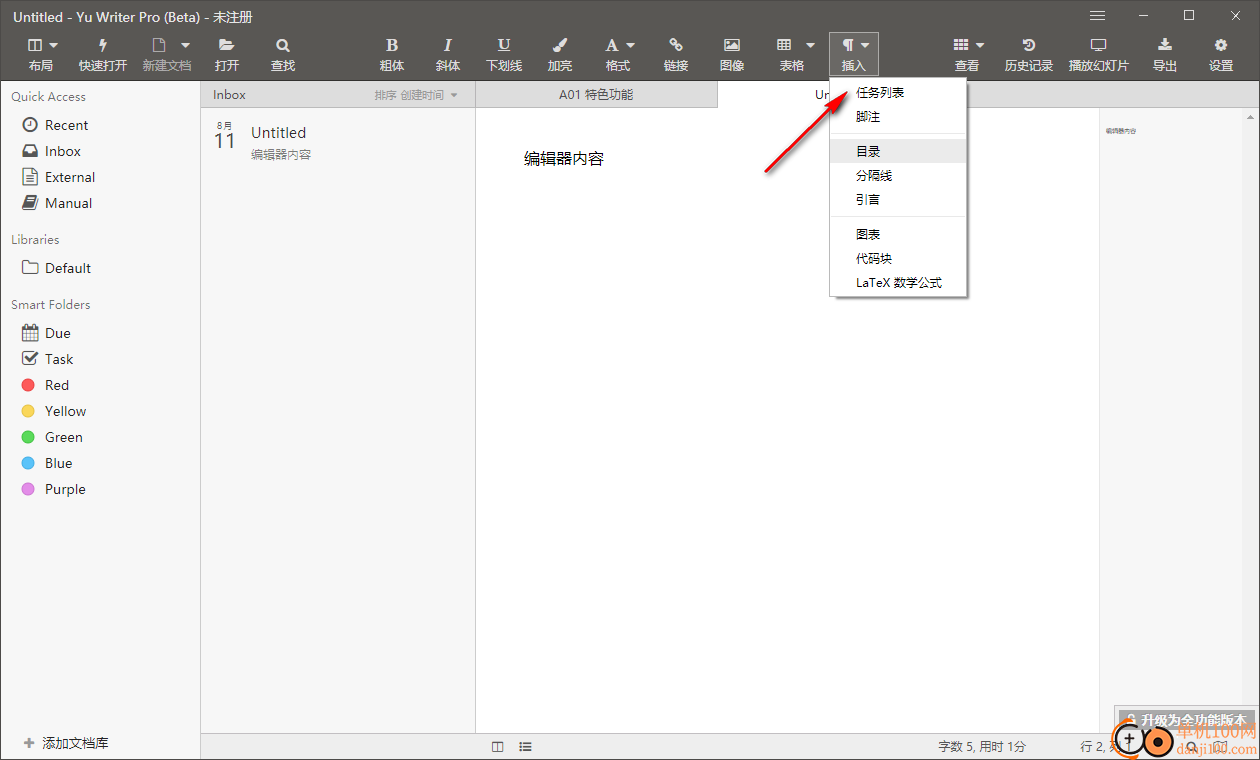Click the Smart Folders section header
The height and width of the screenshot is (760, 1260).
pyautogui.click(x=51, y=305)
